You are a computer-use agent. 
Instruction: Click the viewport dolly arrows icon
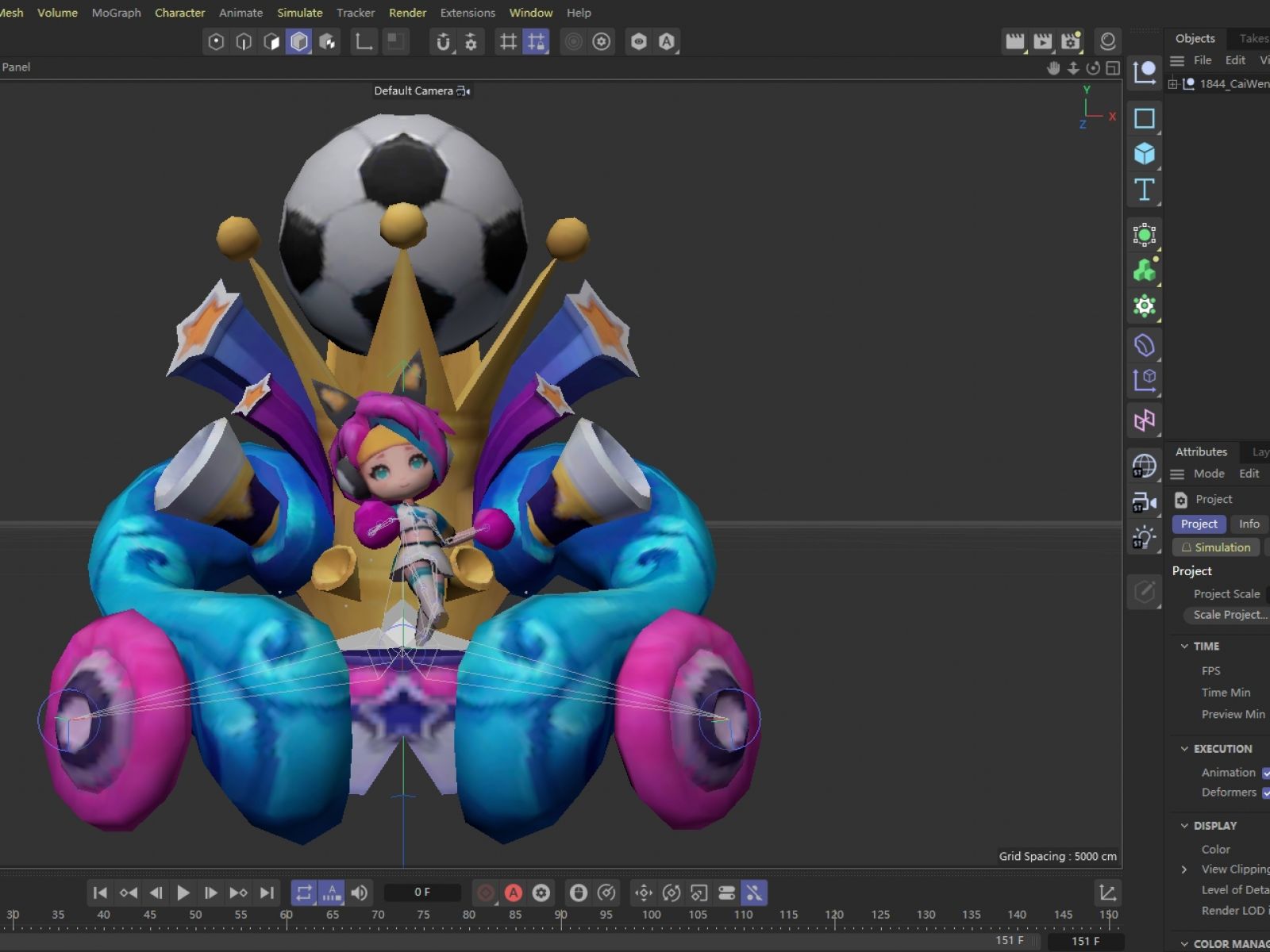(x=1073, y=68)
